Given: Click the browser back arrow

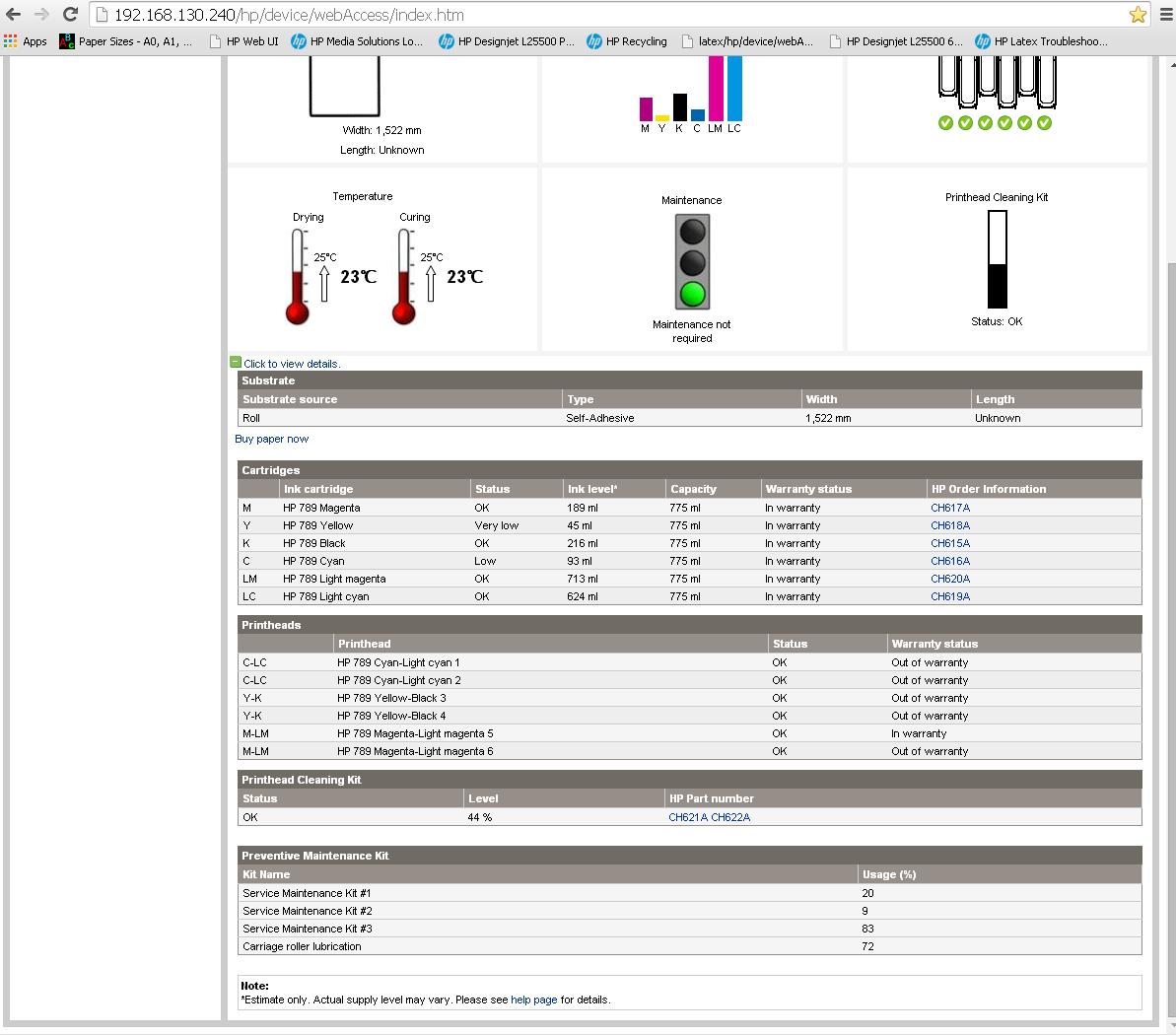Looking at the screenshot, I should pos(14,15).
